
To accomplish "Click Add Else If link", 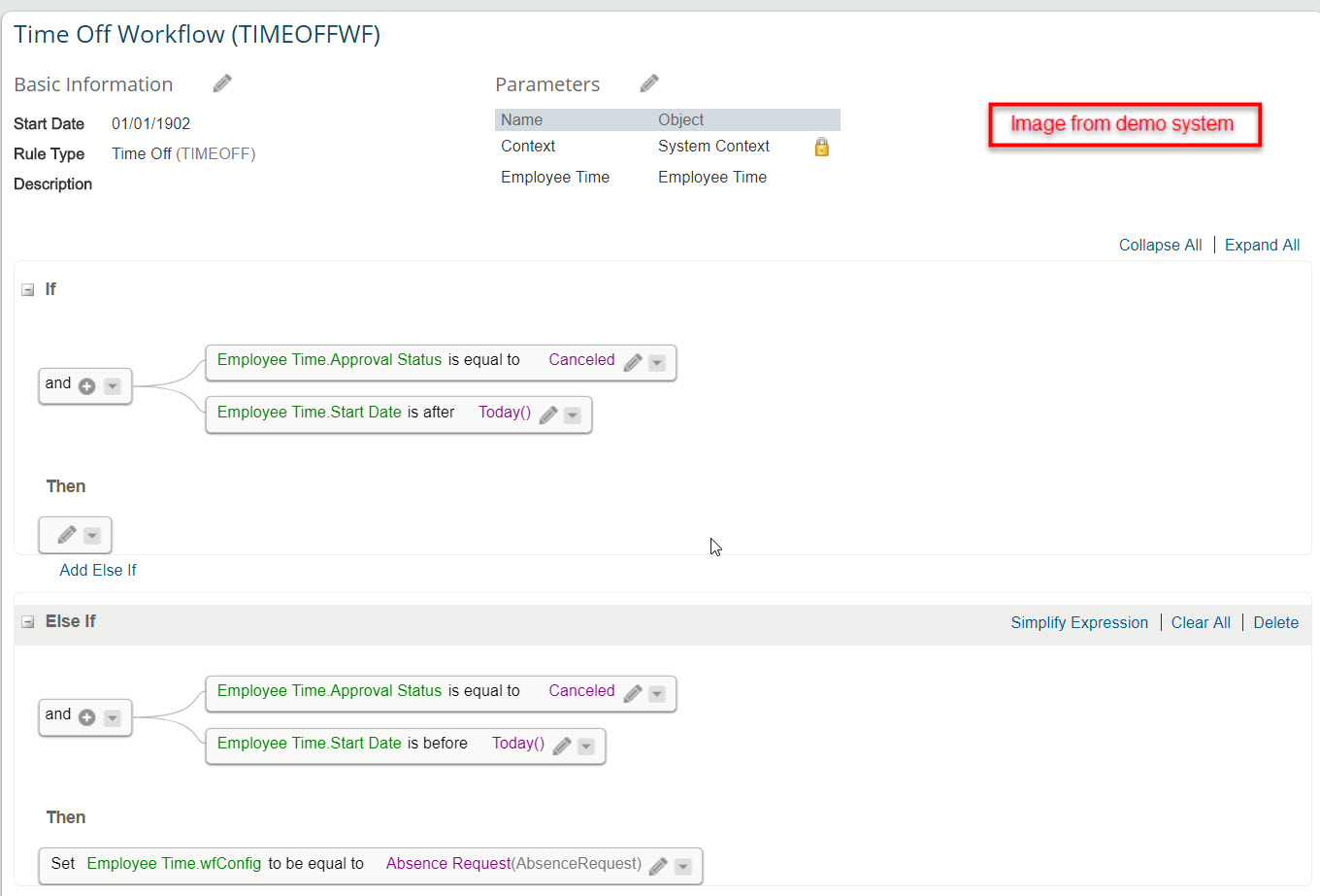I will pyautogui.click(x=98, y=570).
